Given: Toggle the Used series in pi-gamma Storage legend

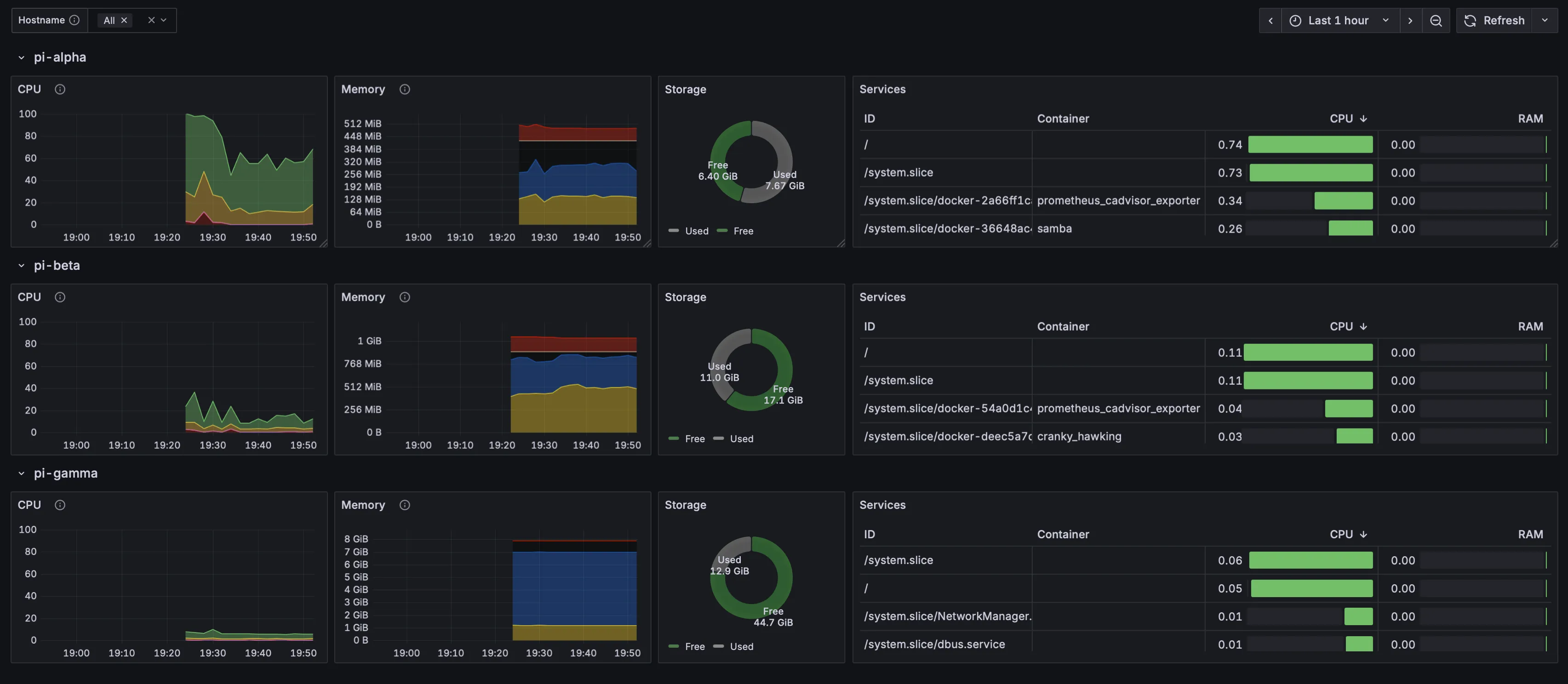Looking at the screenshot, I should (x=743, y=646).
